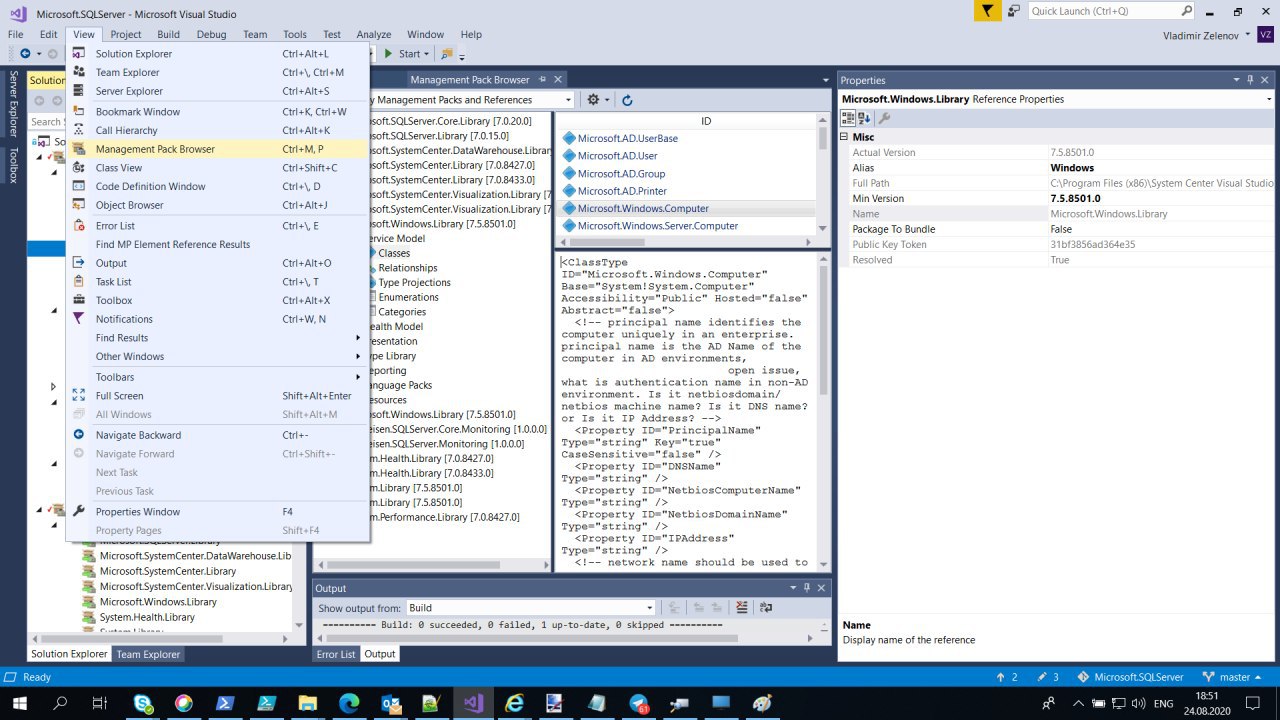The height and width of the screenshot is (720, 1280).
Task: Expand the Find Results submenu
Action: tap(217, 338)
